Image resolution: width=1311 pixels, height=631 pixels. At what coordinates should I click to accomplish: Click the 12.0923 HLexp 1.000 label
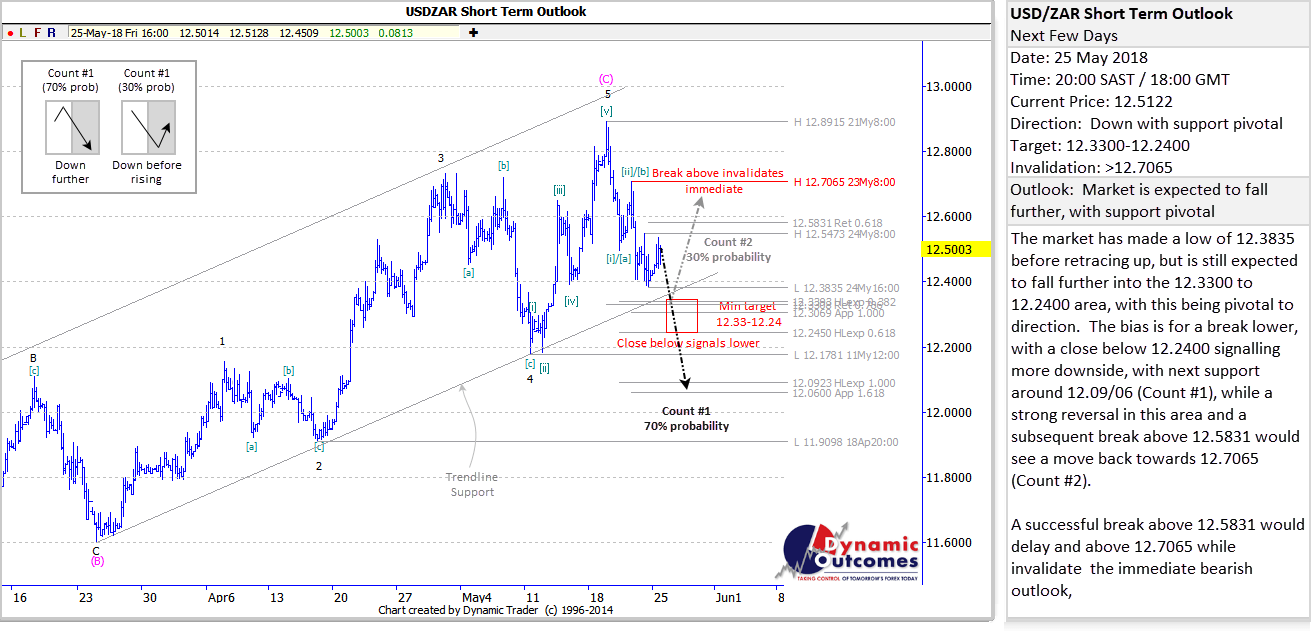pyautogui.click(x=844, y=383)
